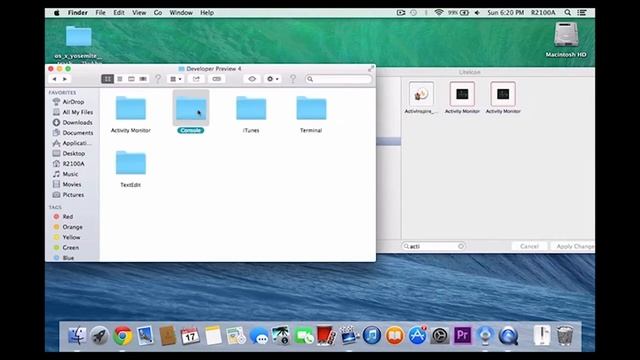Screen dimensions: 640x360
Task: Open iTunes from the Dock
Action: (371, 336)
